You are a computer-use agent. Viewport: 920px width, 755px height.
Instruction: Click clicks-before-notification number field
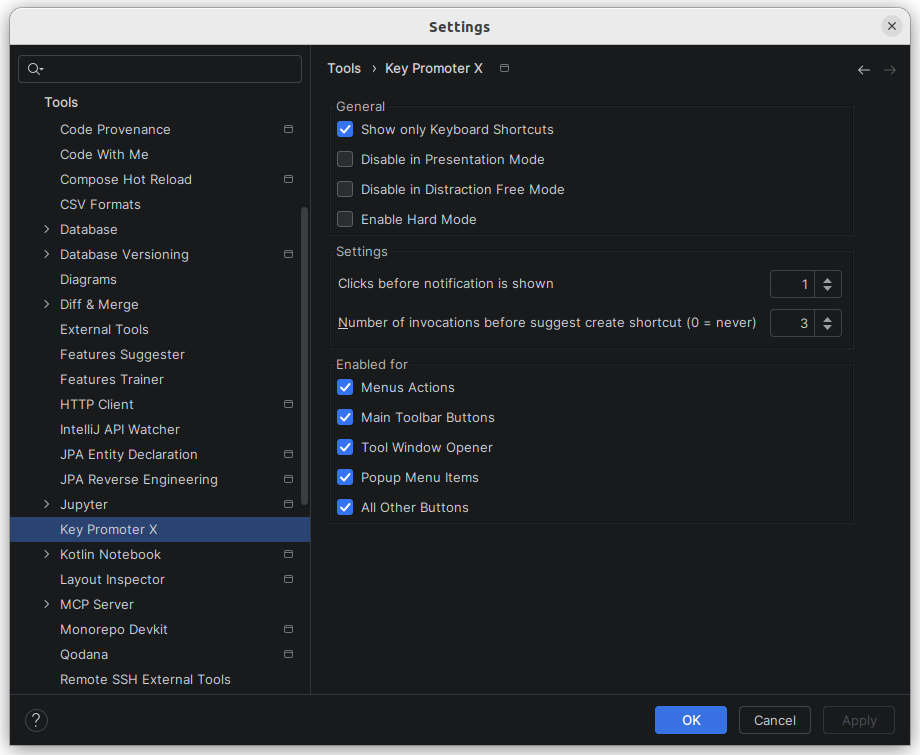[792, 285]
